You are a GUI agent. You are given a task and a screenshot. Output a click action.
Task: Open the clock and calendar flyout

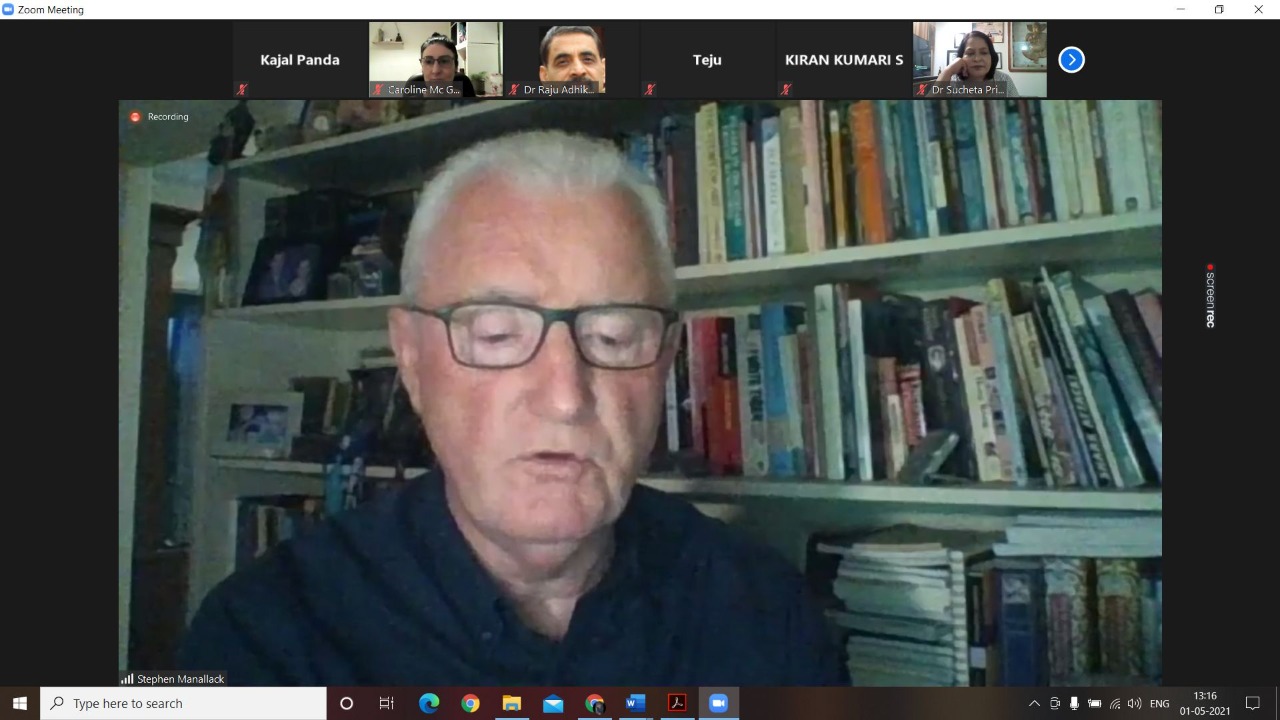1205,703
